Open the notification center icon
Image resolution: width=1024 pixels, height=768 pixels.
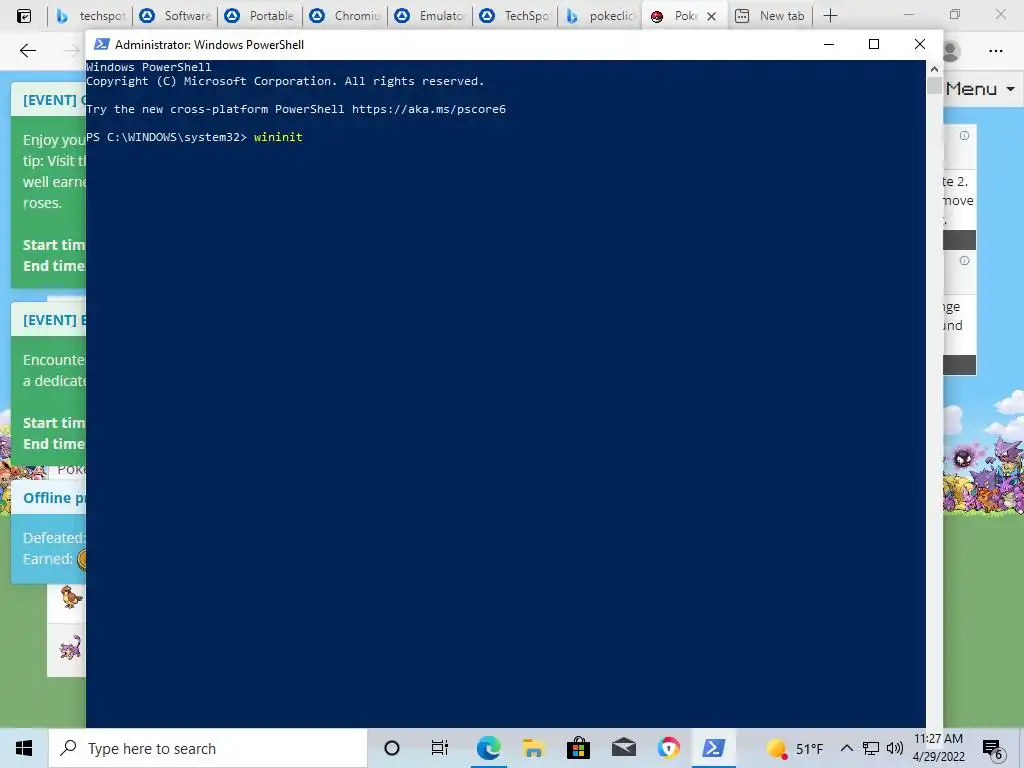pos(993,750)
